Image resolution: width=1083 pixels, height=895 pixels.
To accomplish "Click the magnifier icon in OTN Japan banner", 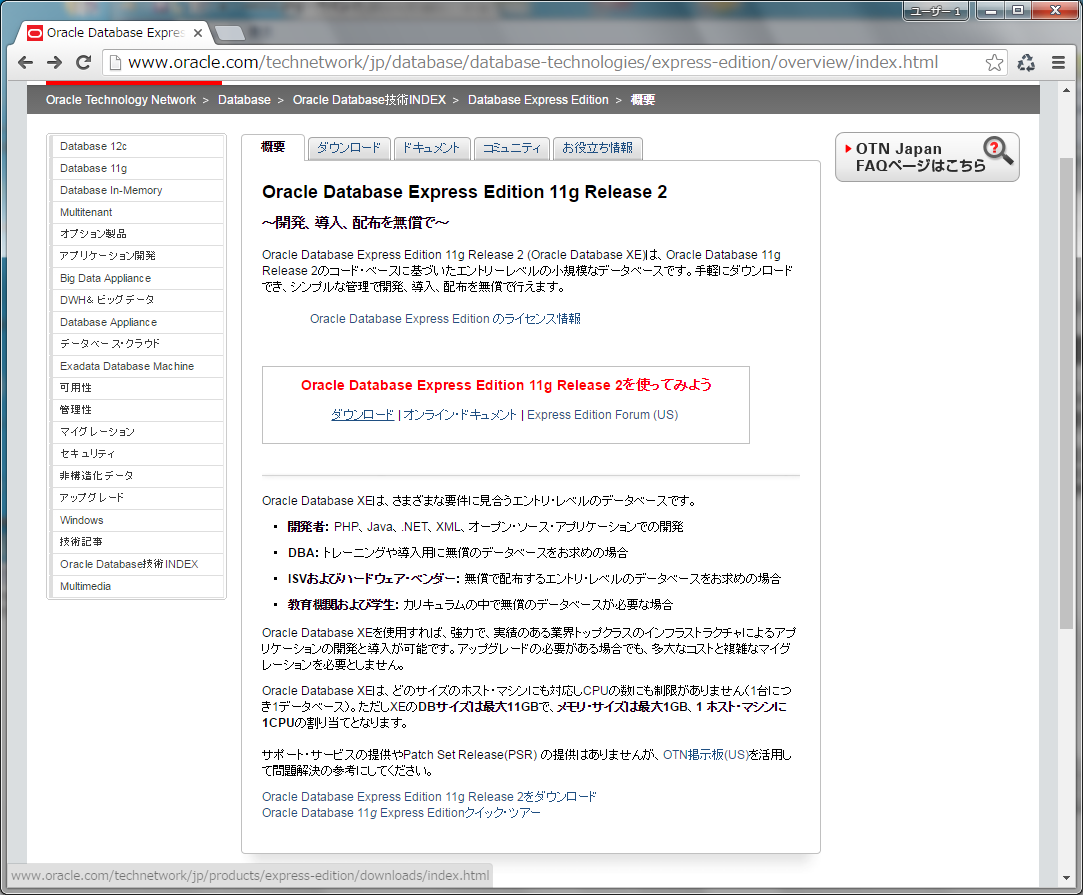I will pyautogui.click(x=998, y=150).
